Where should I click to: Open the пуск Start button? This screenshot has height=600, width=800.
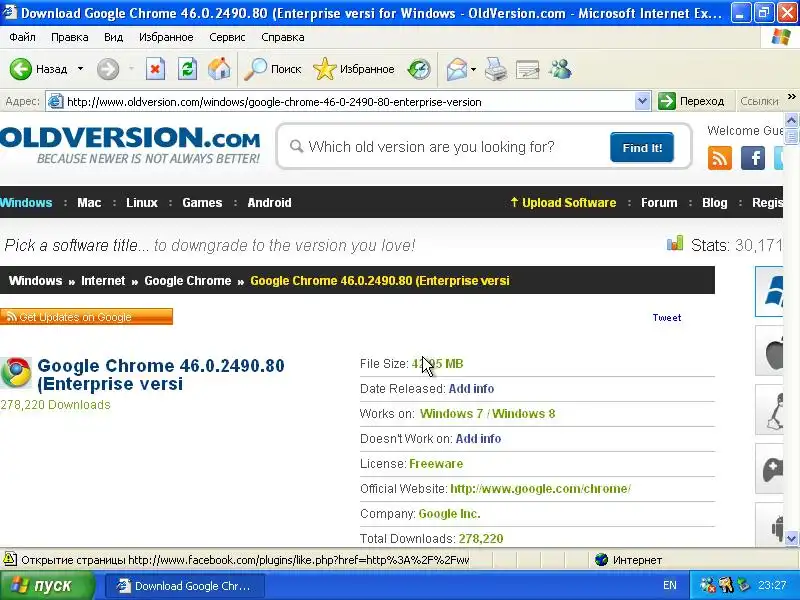(47, 585)
